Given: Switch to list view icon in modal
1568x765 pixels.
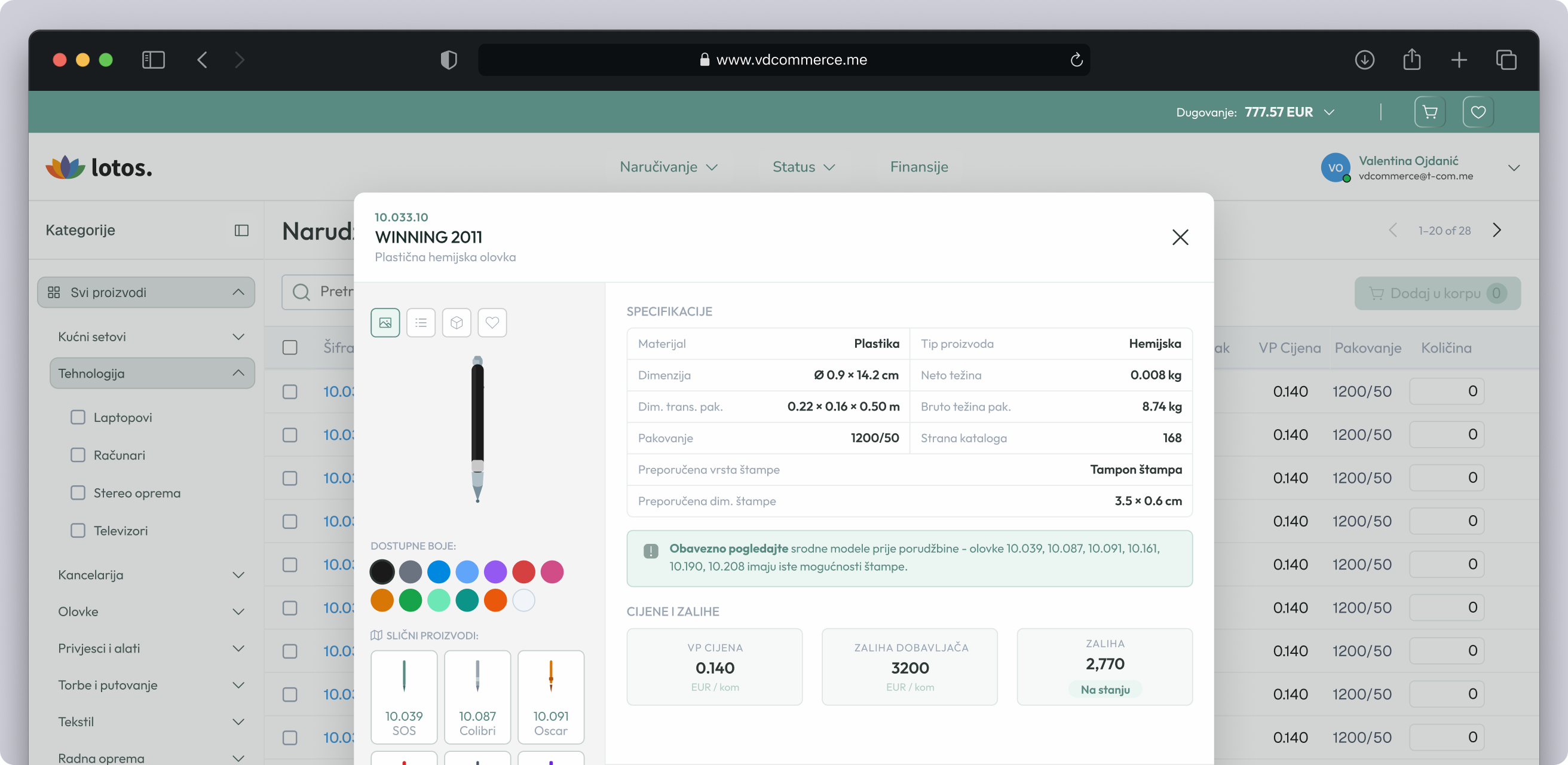Looking at the screenshot, I should 421,323.
